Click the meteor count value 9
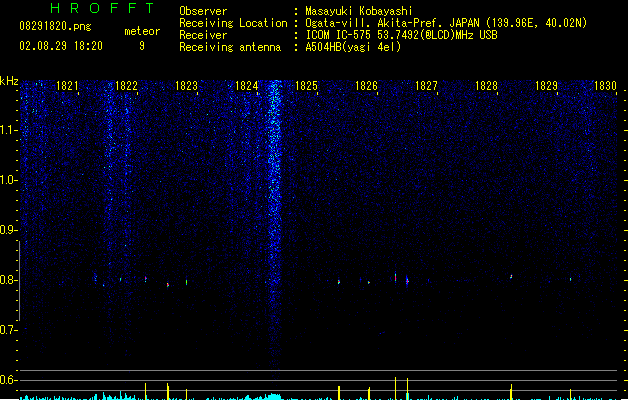Viewport: 629px width, 400px height. (x=142, y=46)
